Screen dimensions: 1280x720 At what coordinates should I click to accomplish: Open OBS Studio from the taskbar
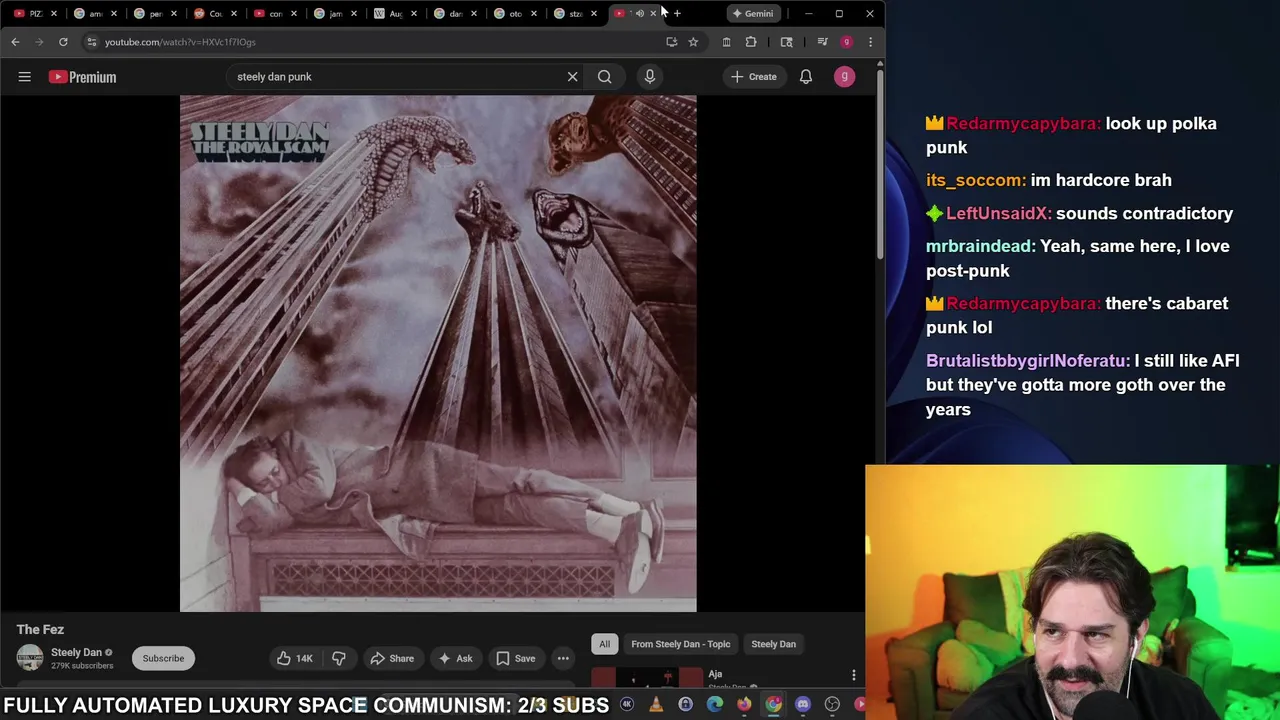832,705
